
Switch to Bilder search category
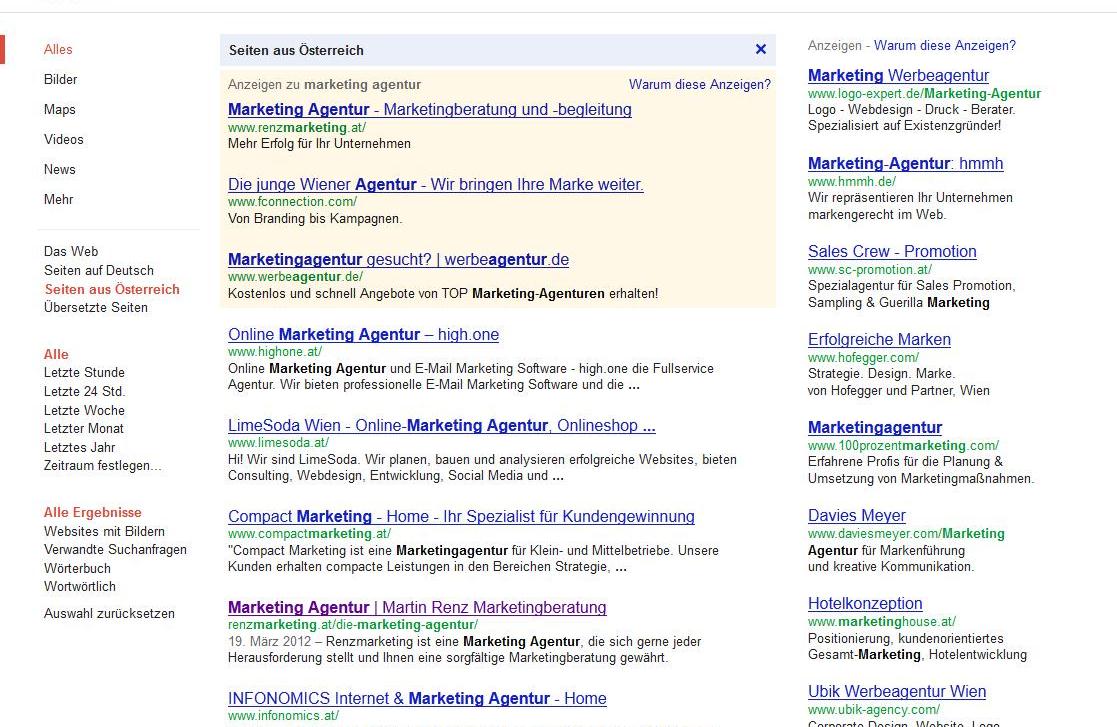pyautogui.click(x=61, y=79)
